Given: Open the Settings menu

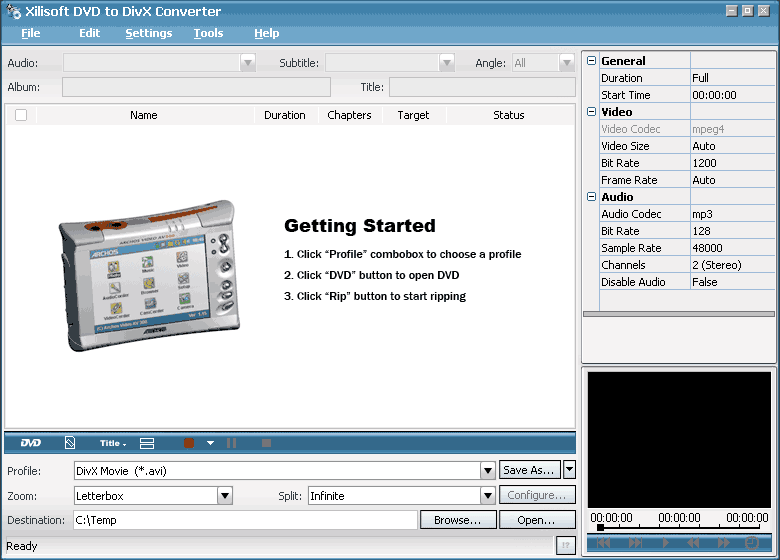Looking at the screenshot, I should tap(149, 33).
